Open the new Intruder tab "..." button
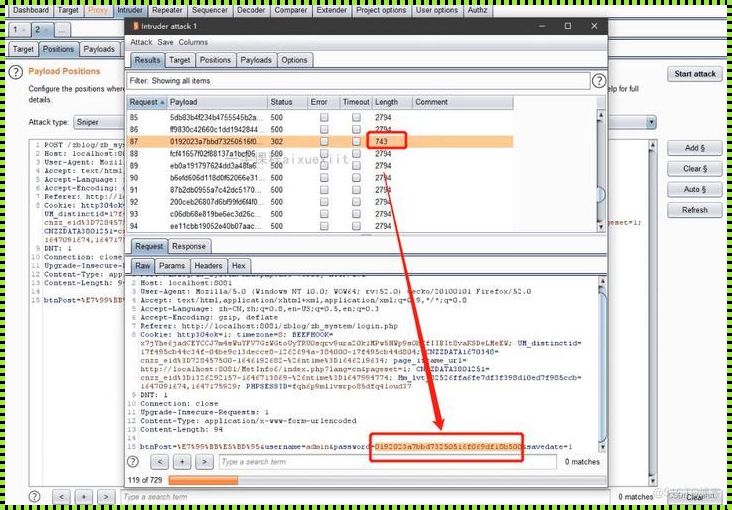The image size is (732, 510). coord(63,30)
